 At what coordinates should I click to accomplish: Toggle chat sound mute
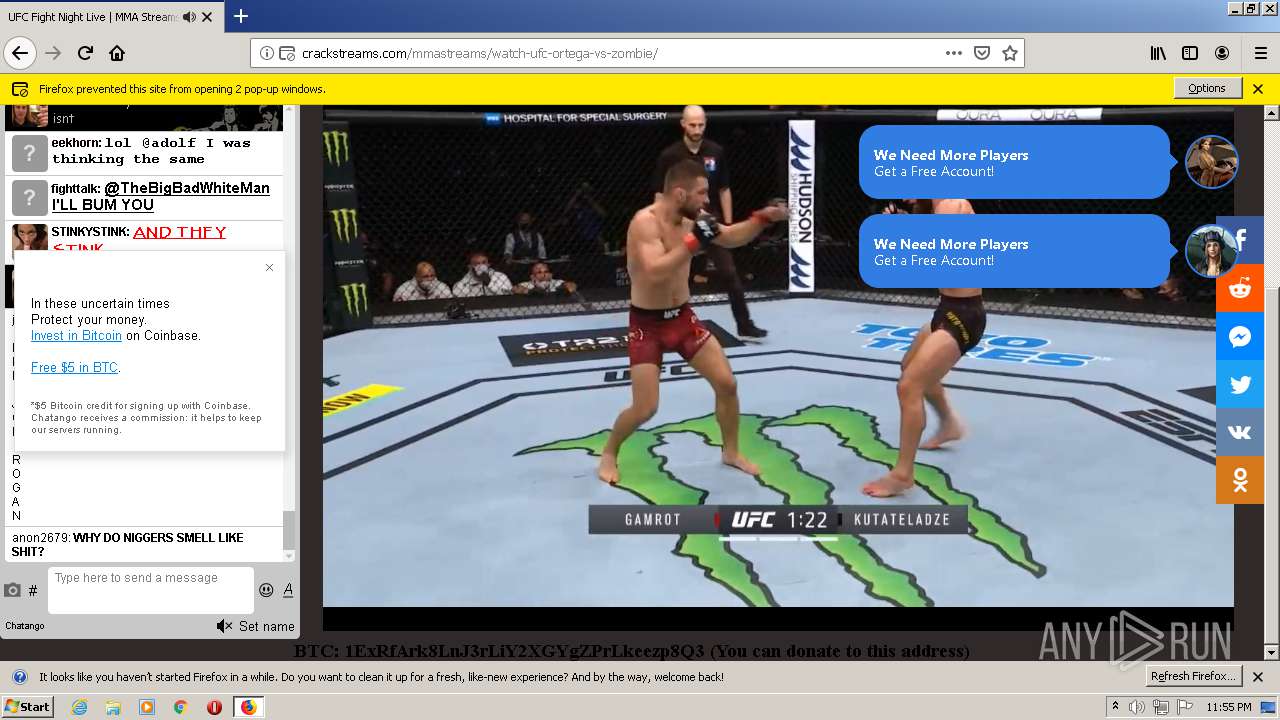[x=224, y=626]
